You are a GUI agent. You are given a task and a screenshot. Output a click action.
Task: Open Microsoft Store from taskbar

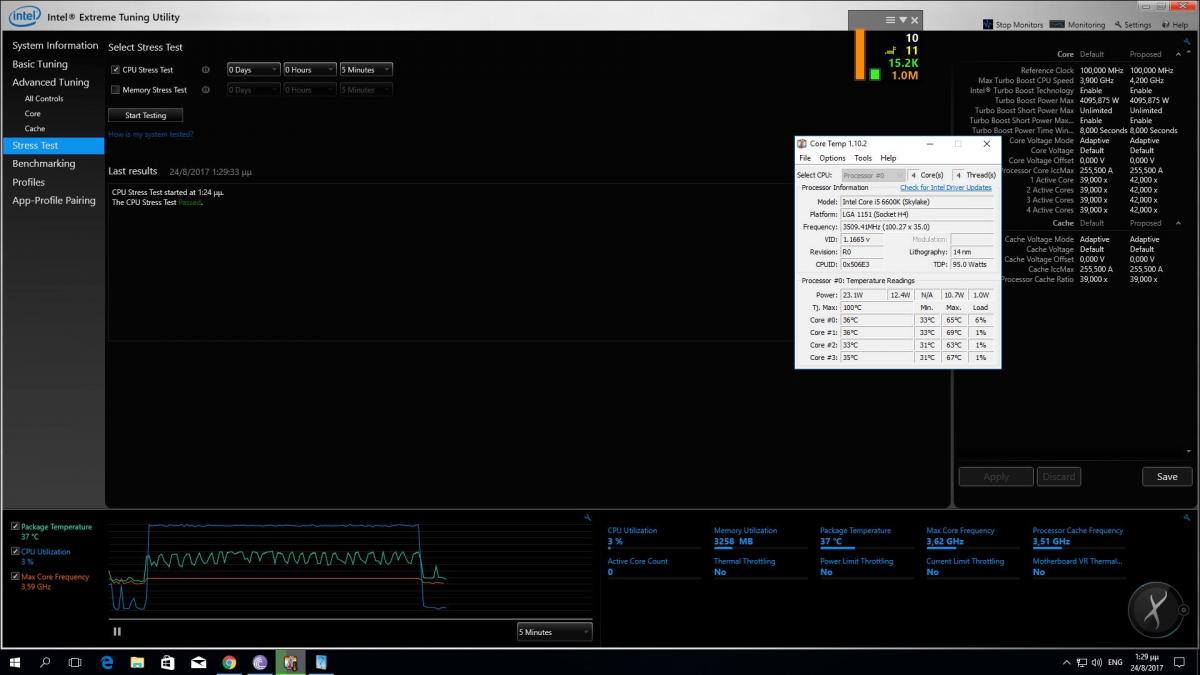click(168, 662)
